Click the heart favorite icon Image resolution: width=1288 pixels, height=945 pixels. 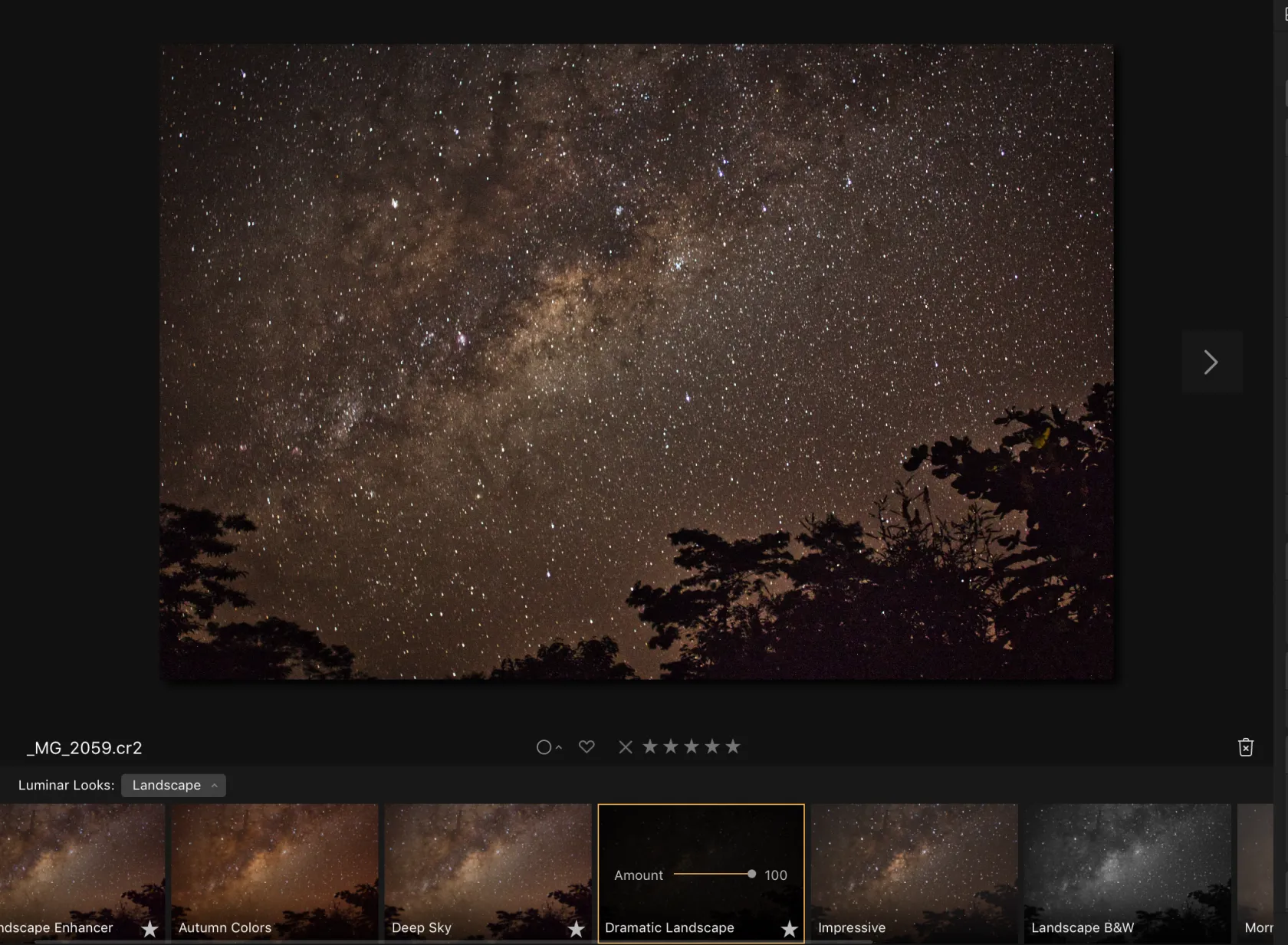click(x=586, y=746)
